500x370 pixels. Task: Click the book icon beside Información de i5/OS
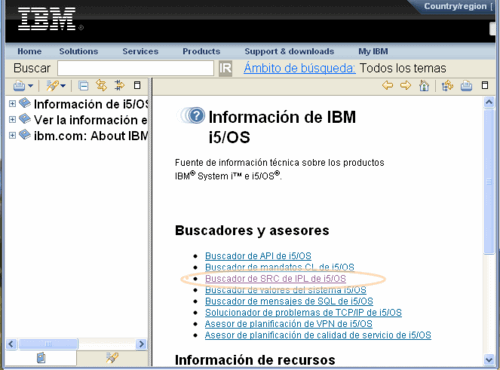(x=25, y=103)
